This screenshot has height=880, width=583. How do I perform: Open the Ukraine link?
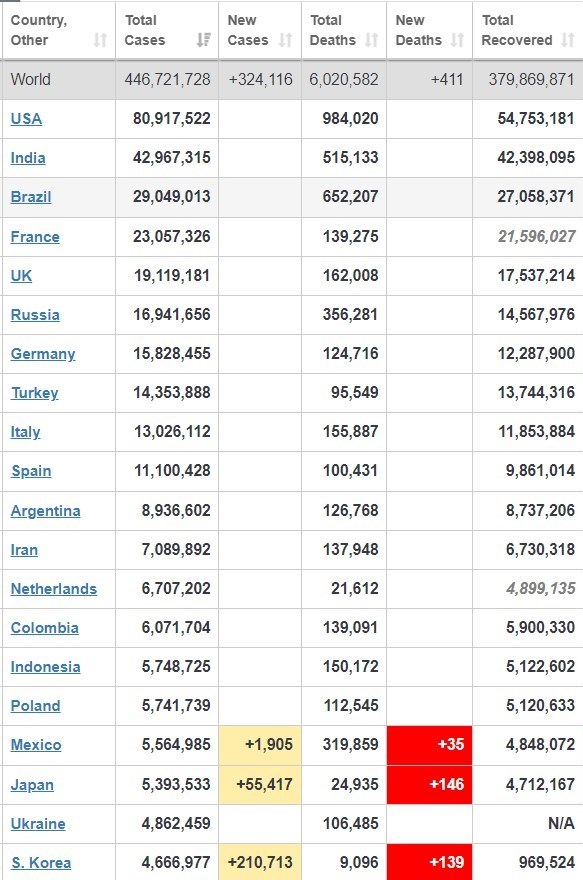coord(38,824)
